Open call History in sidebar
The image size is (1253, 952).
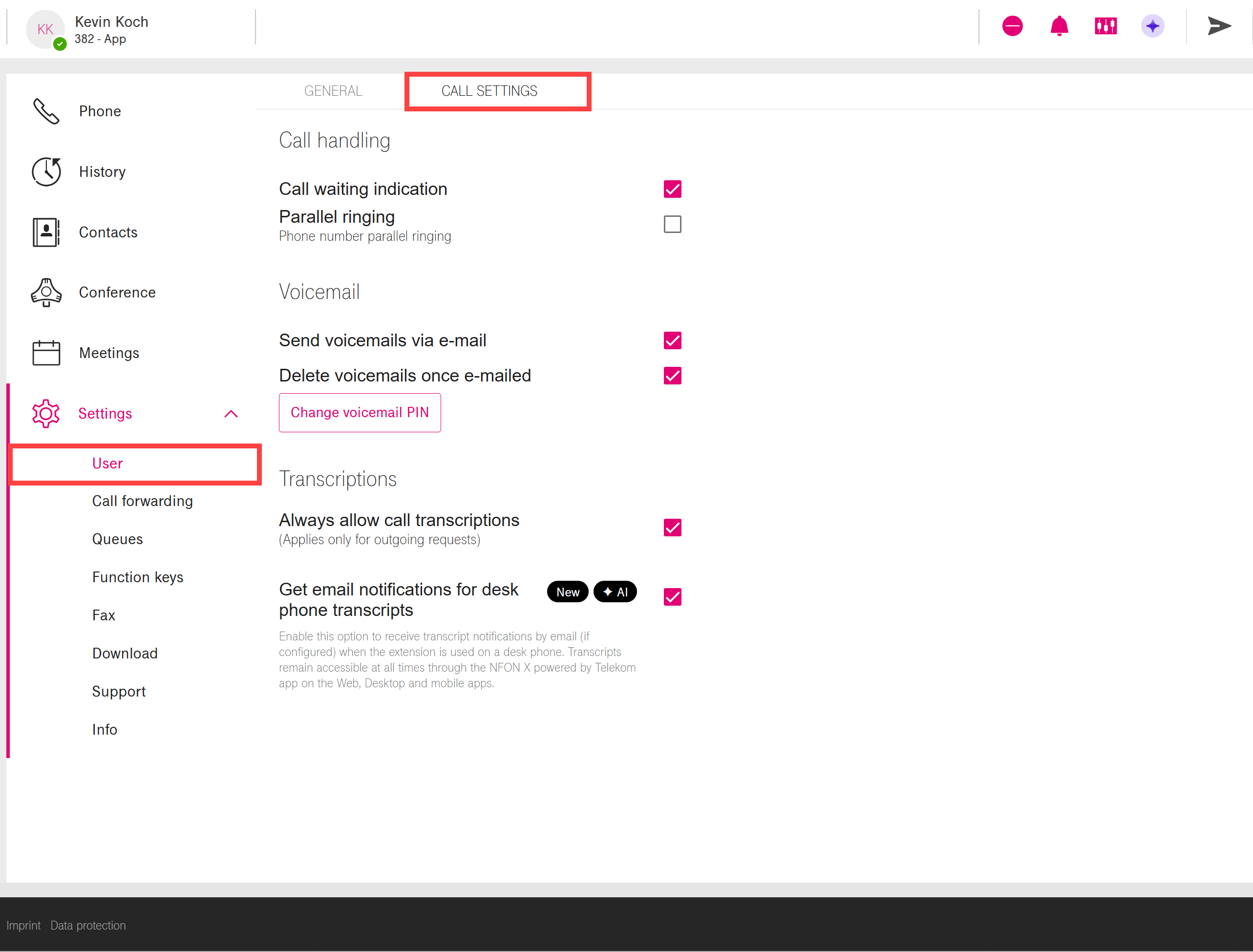point(102,172)
